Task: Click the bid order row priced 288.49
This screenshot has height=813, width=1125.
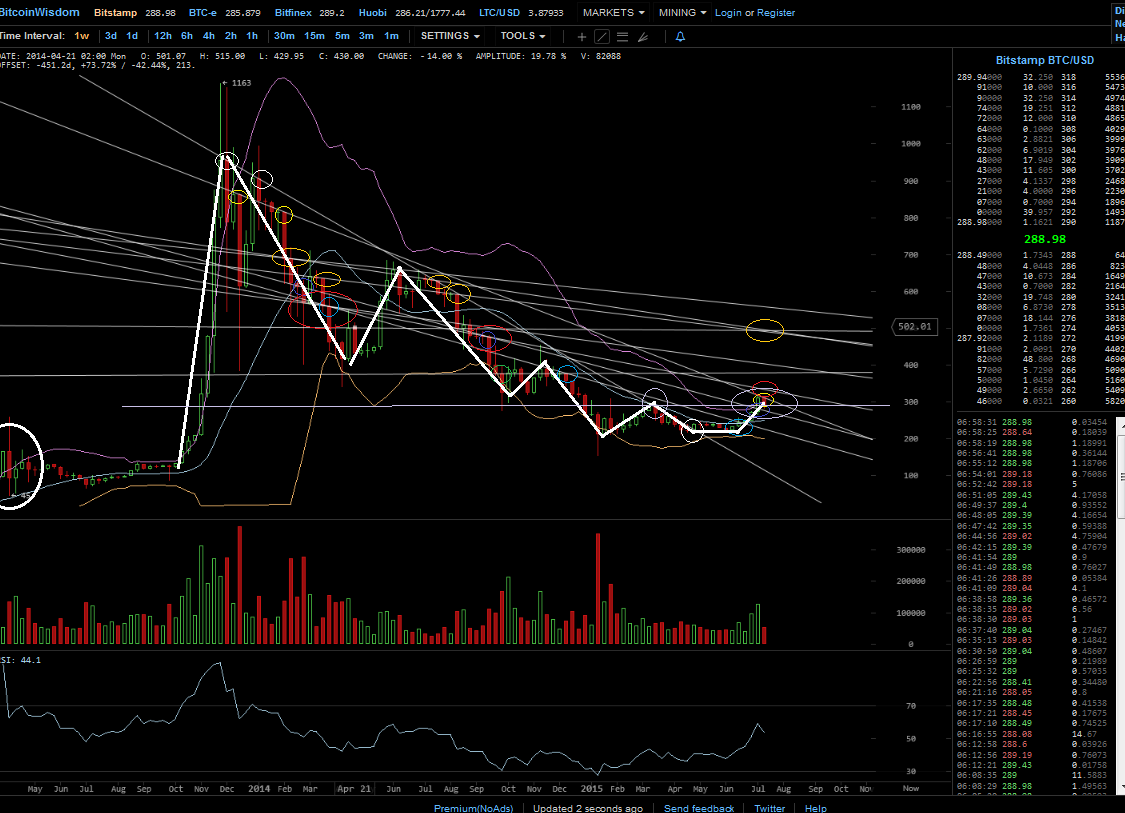Action: tap(1040, 255)
